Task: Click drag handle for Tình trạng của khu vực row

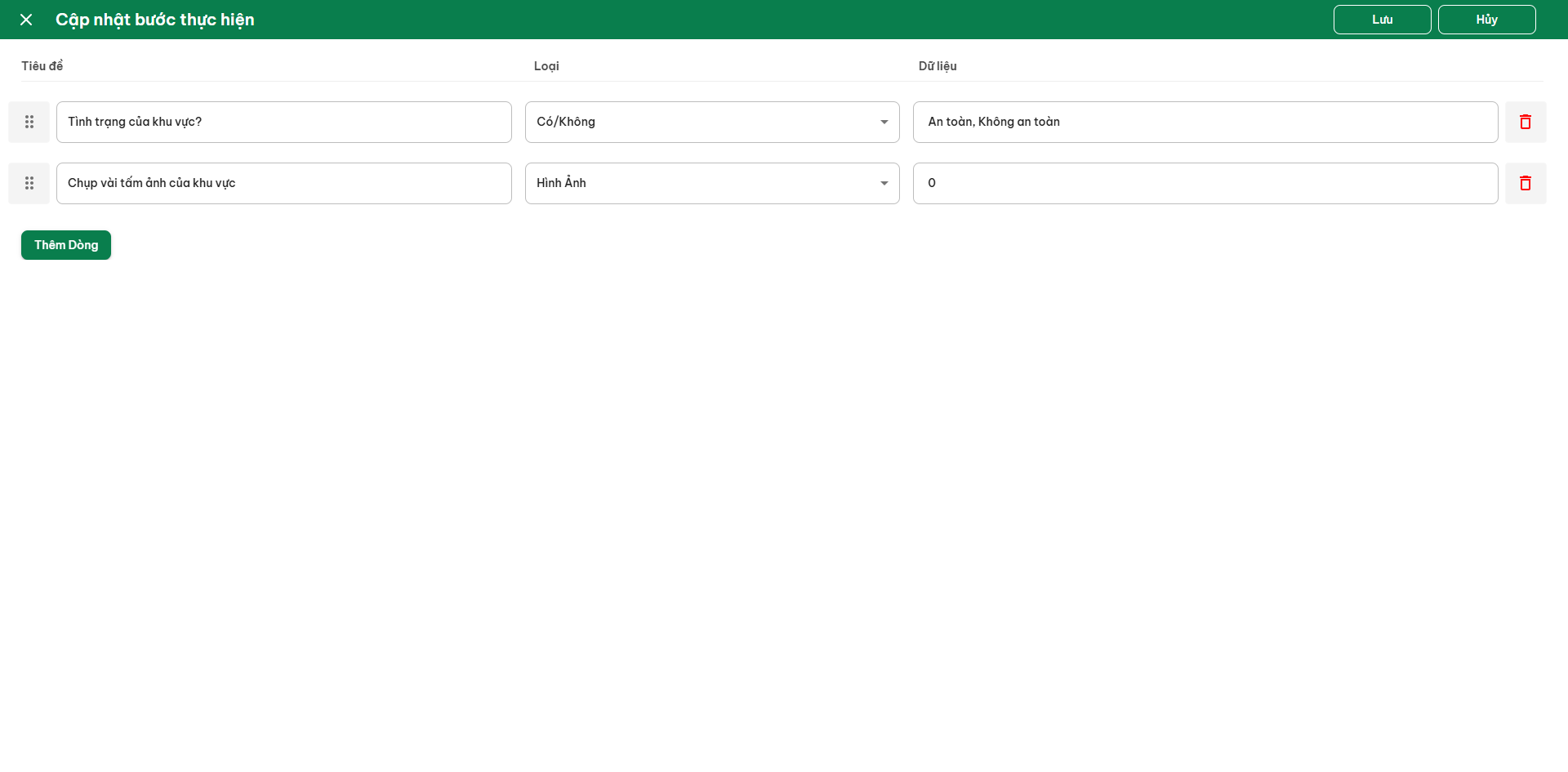Action: pyautogui.click(x=29, y=122)
